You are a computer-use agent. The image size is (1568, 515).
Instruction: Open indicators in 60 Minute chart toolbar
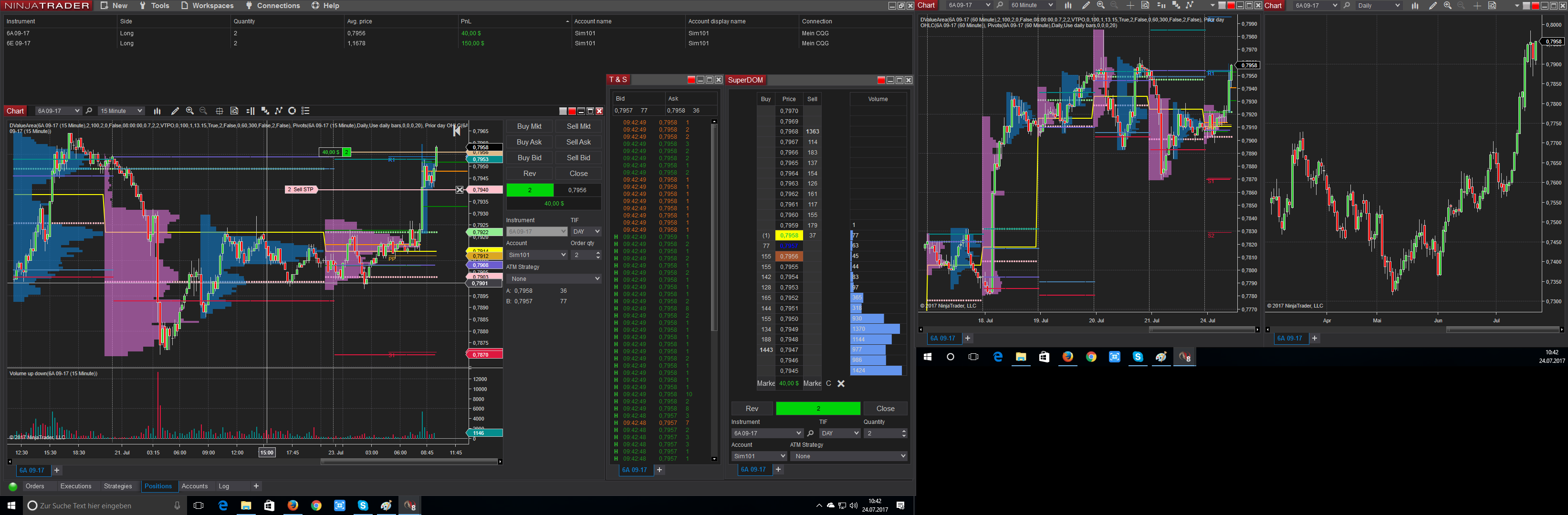pos(1176,5)
